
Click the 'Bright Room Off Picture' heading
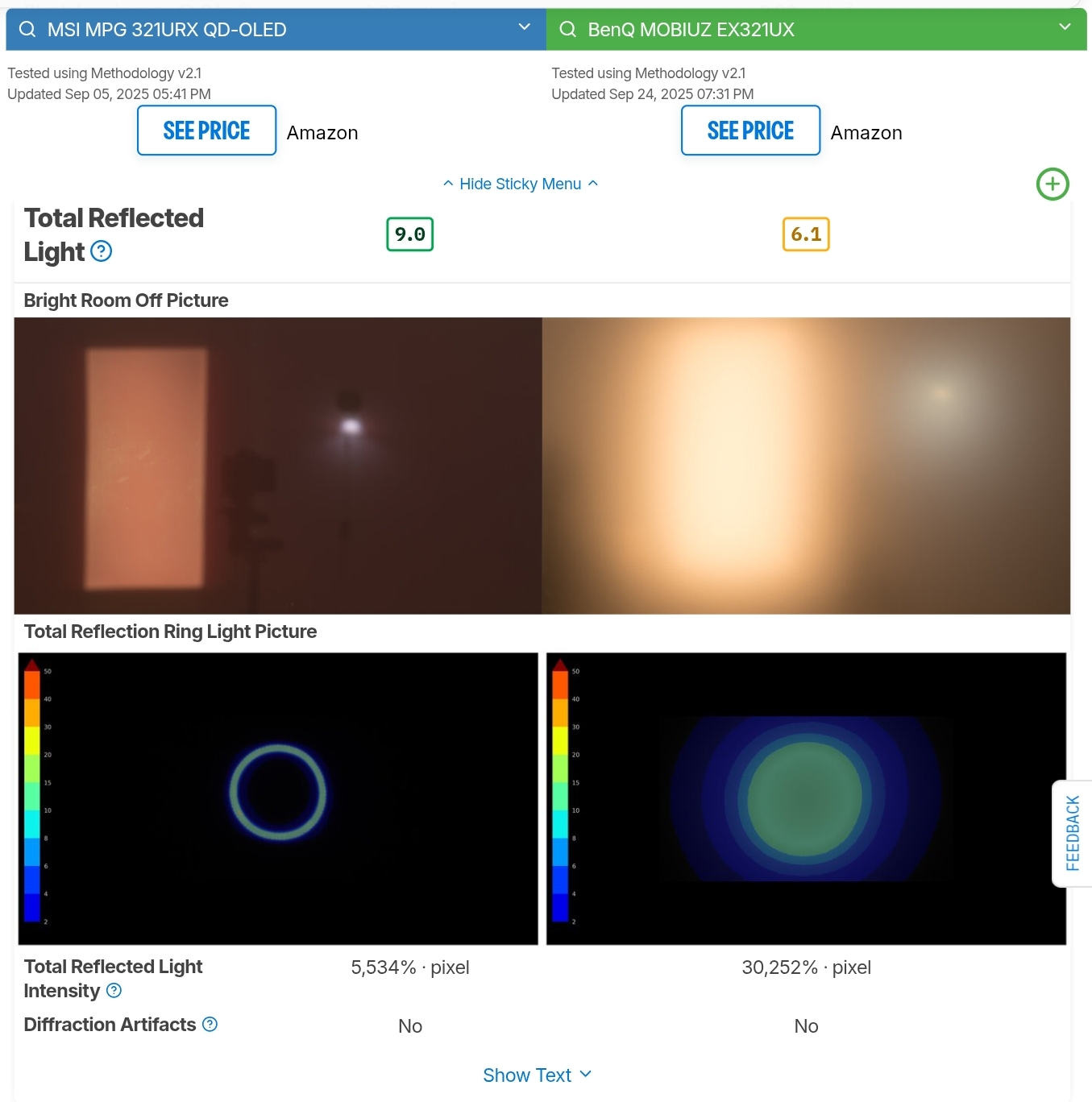point(127,300)
